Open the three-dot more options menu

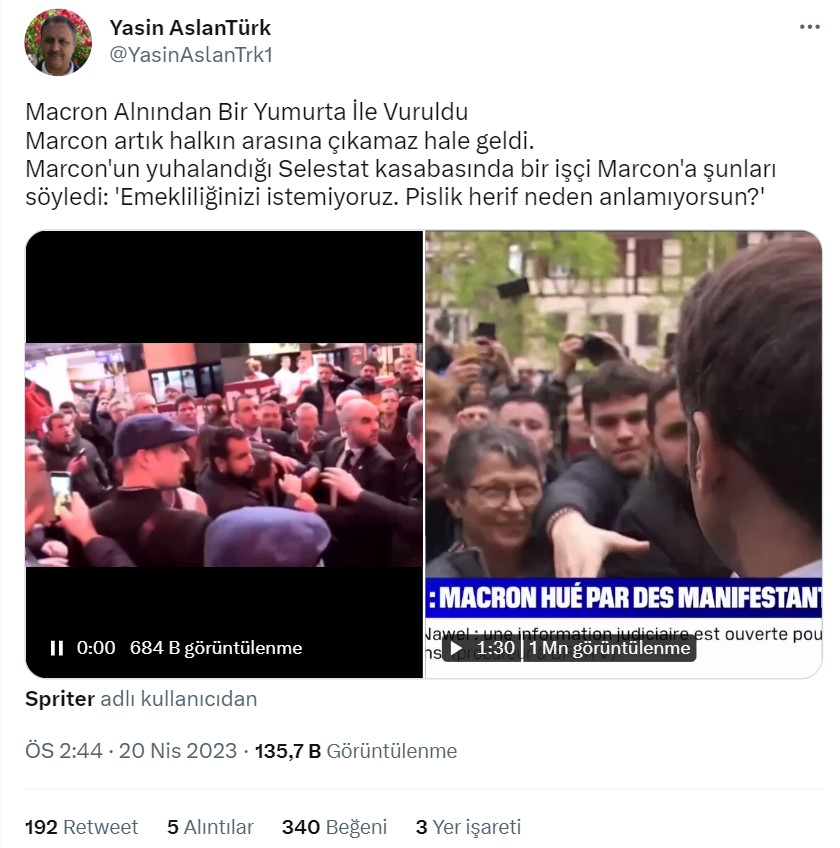809,27
